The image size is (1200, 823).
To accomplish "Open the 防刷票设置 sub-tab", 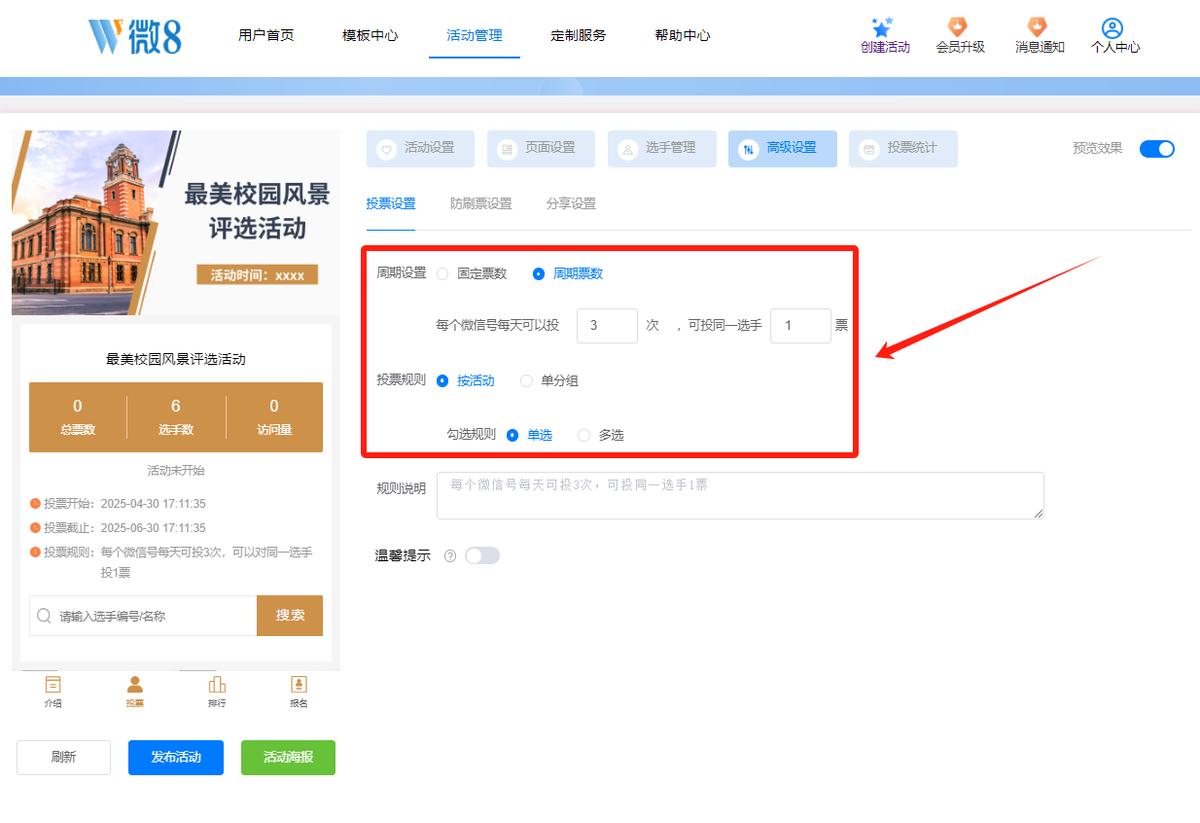I will coord(481,204).
